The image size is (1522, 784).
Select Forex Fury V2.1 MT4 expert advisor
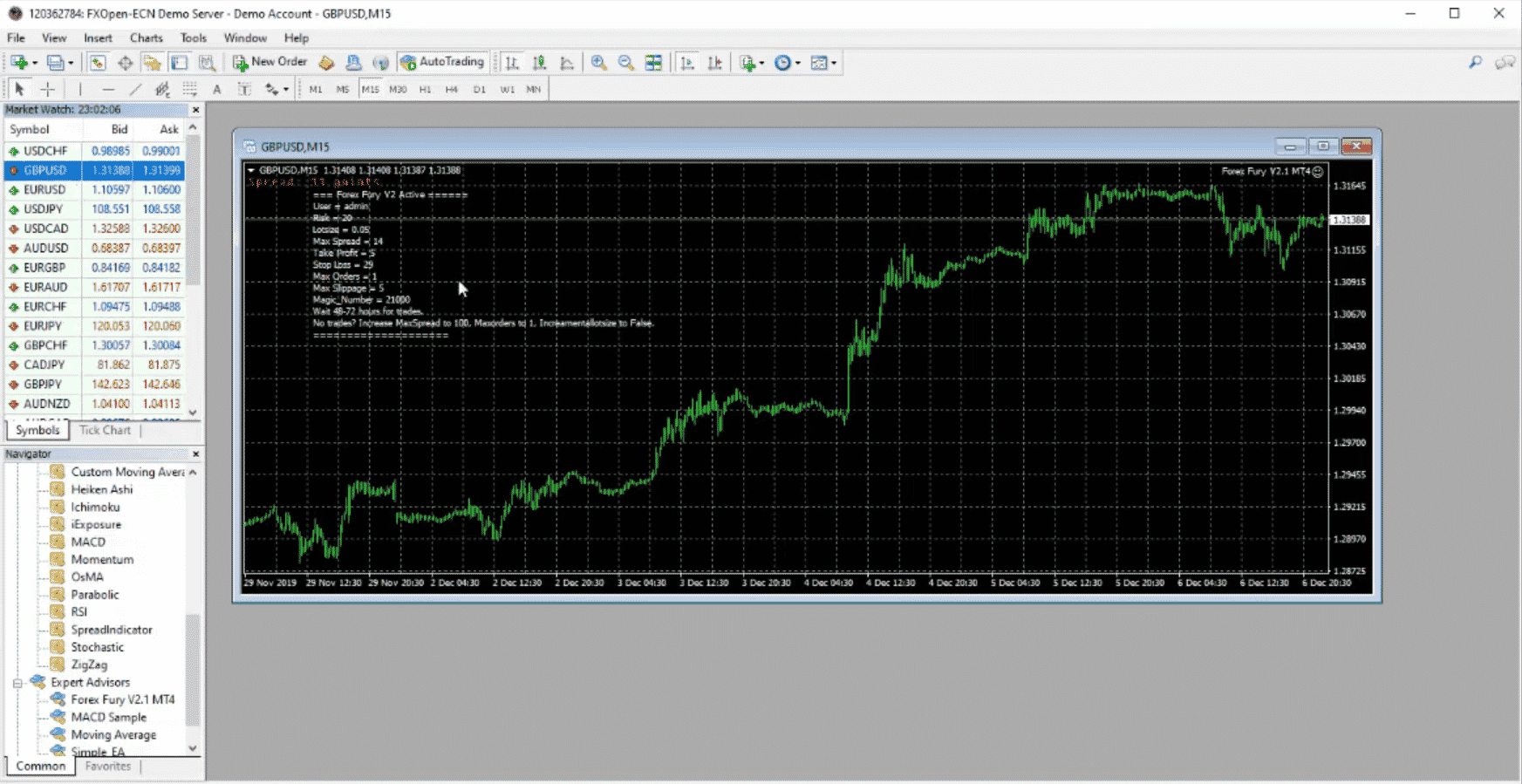[123, 699]
